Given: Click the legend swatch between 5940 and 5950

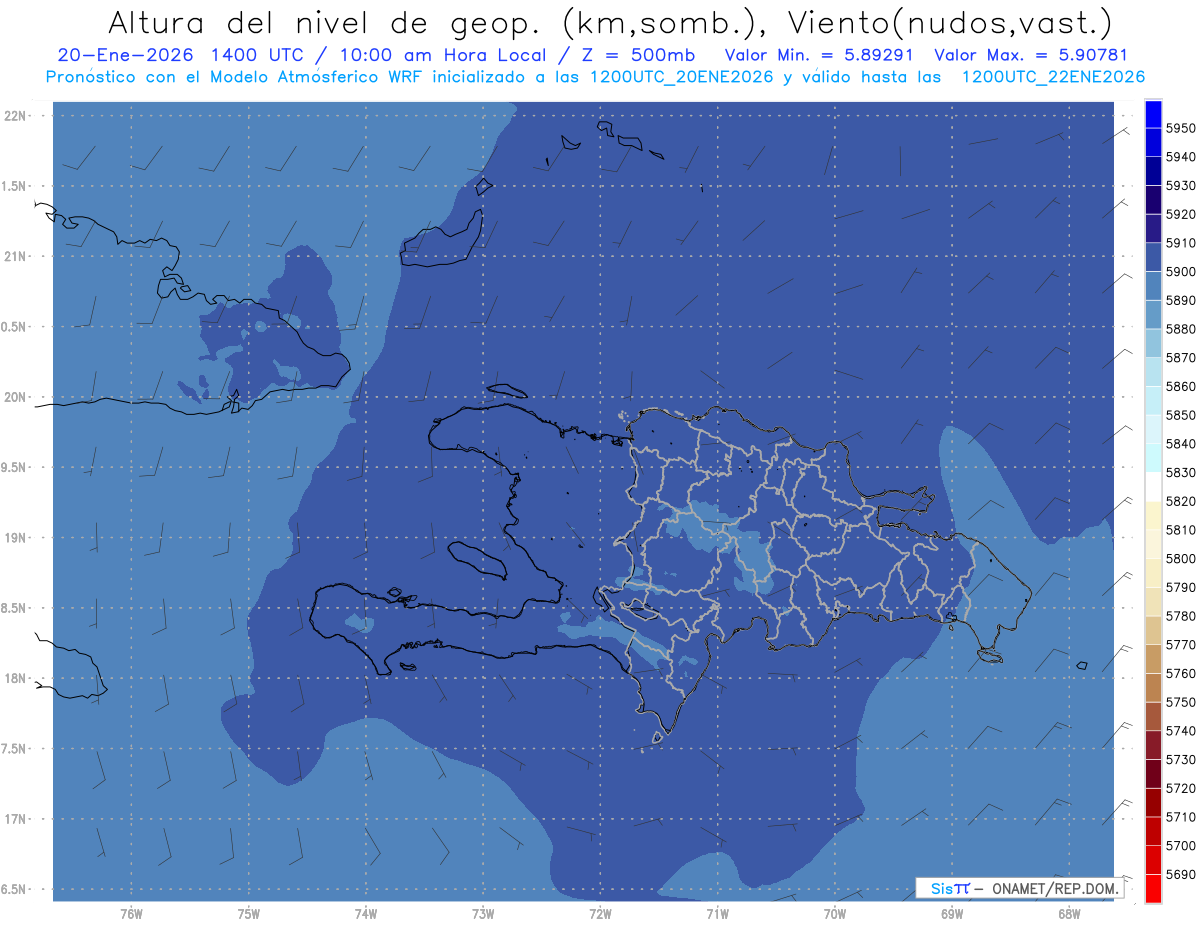Looking at the screenshot, I should pos(1153,143).
